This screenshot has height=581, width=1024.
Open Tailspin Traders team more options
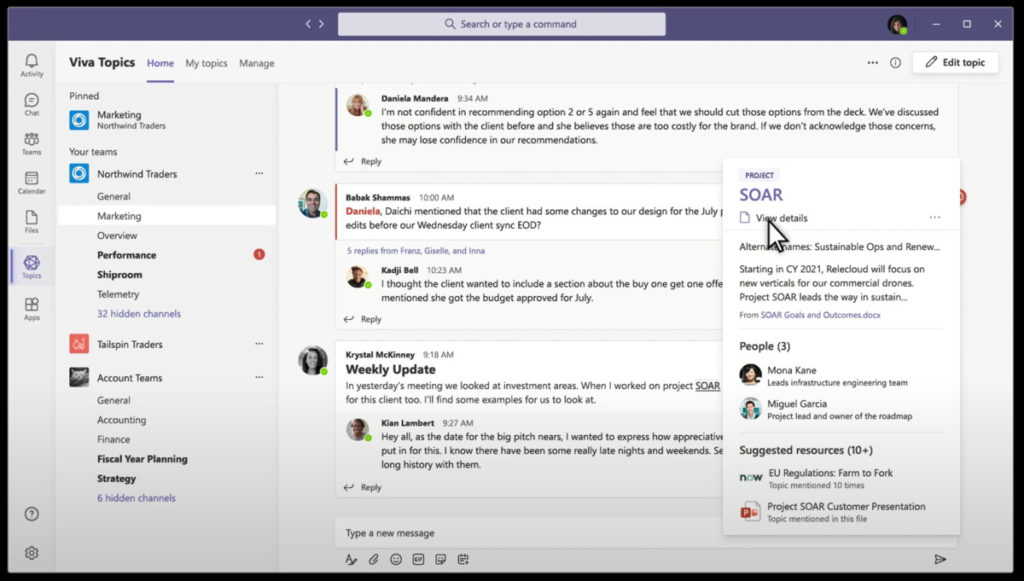pos(259,343)
